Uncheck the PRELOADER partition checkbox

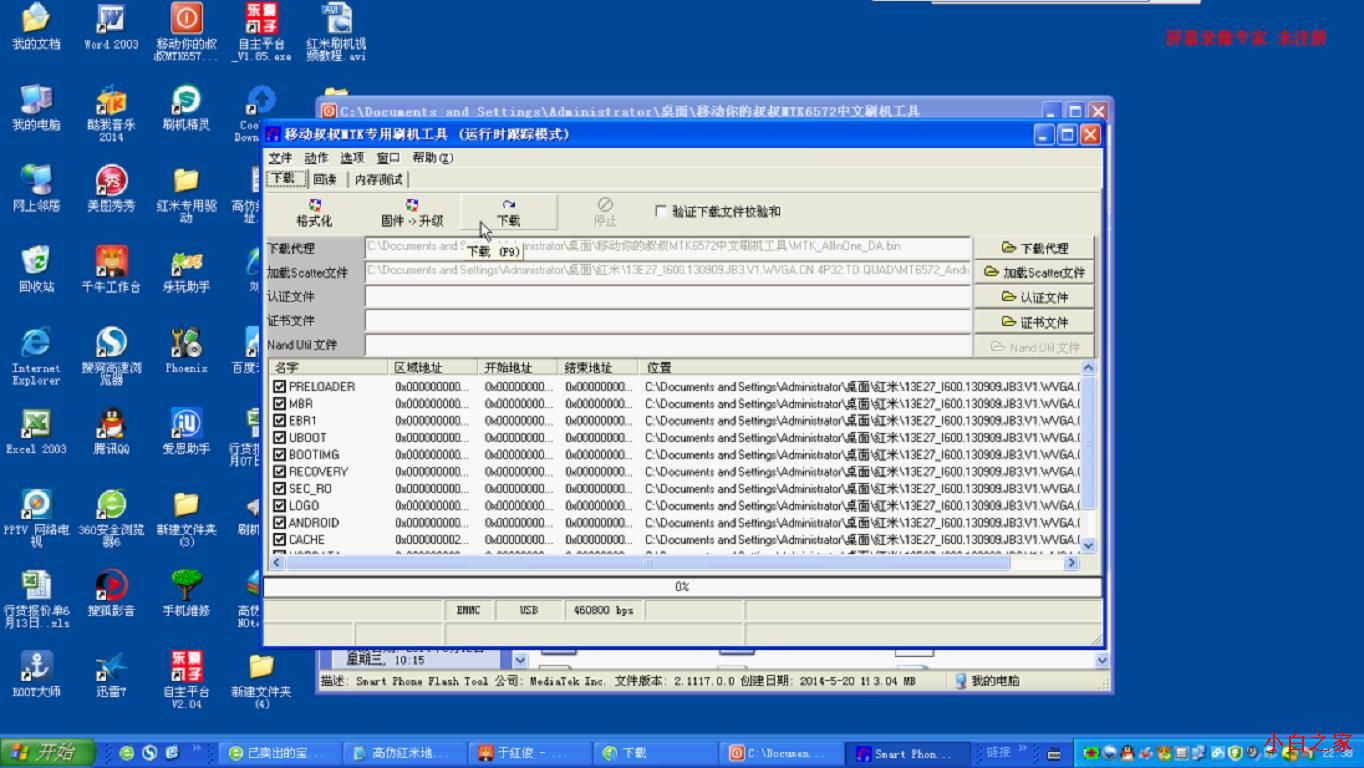[x=280, y=386]
